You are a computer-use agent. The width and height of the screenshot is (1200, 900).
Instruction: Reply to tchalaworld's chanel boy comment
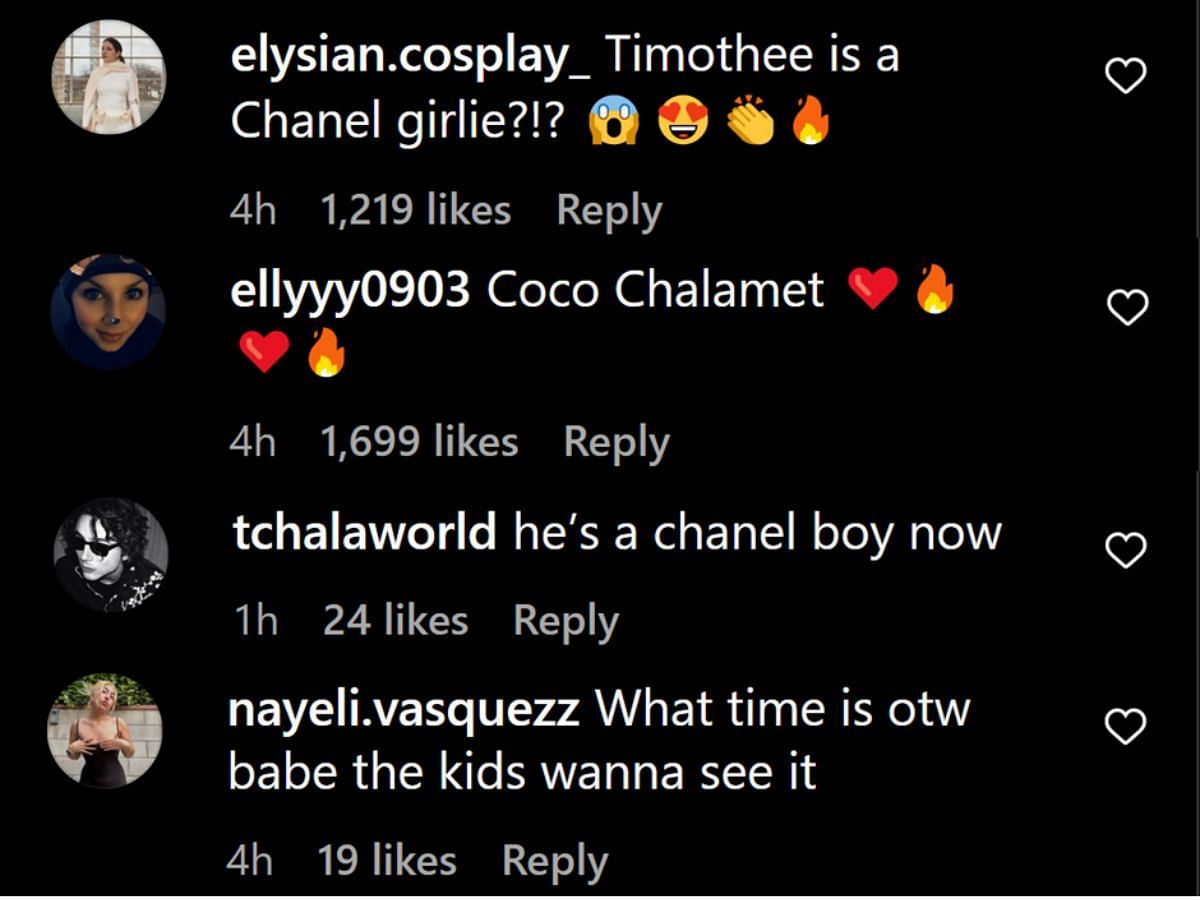click(x=566, y=622)
